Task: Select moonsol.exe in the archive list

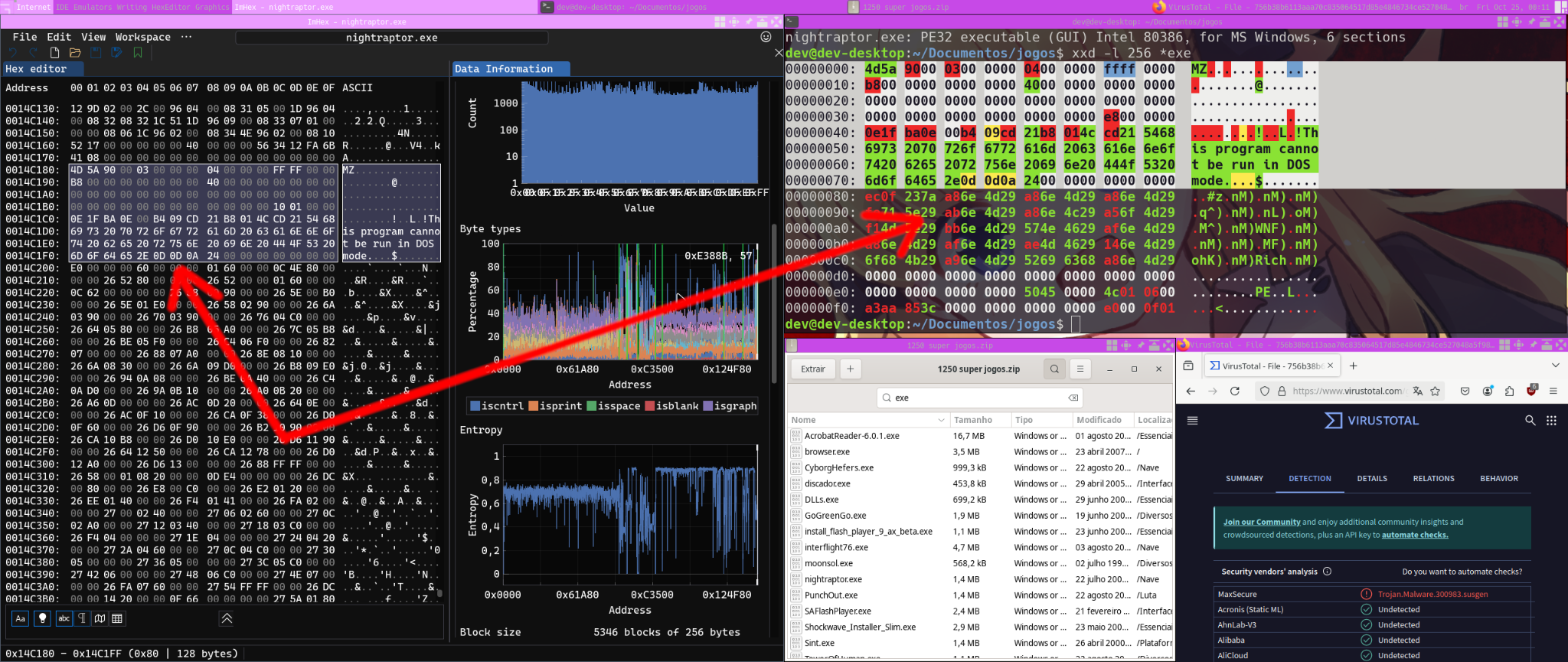Action: click(982, 563)
